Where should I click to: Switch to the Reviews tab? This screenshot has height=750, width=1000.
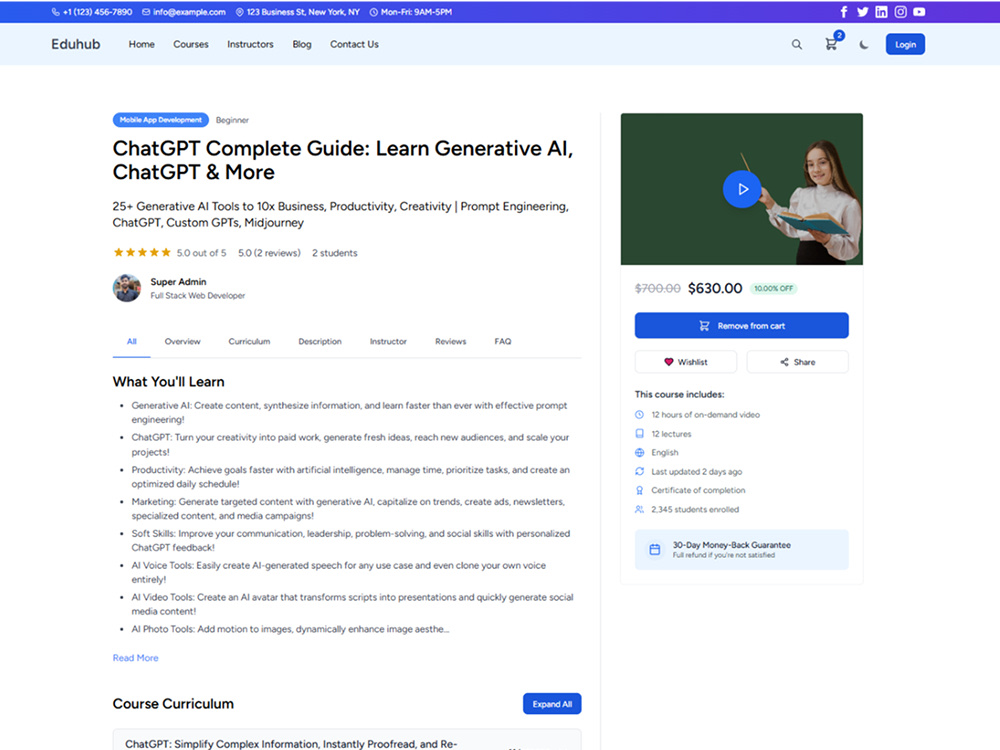(x=451, y=342)
